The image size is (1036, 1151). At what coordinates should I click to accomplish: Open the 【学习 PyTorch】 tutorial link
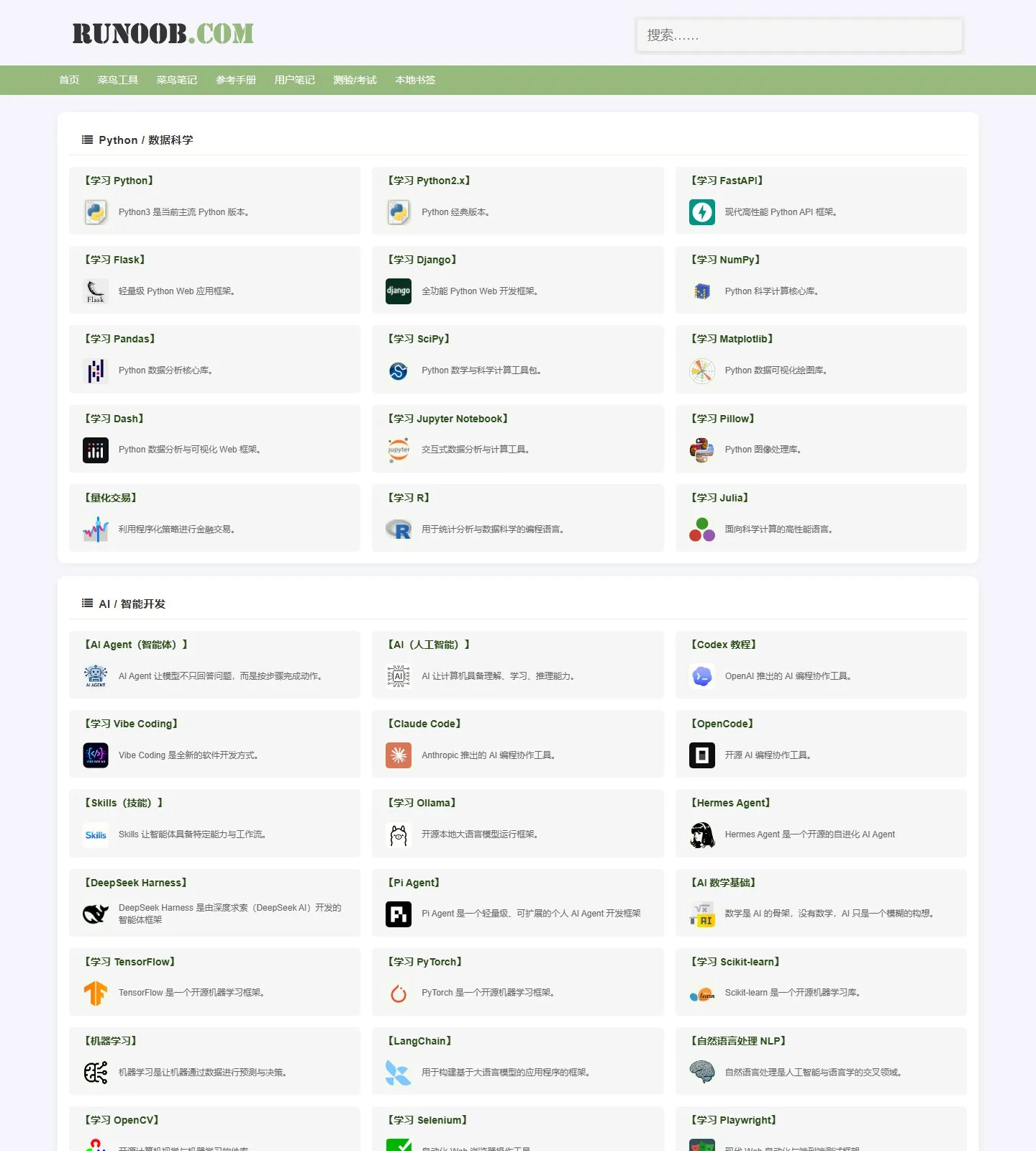pyautogui.click(x=425, y=962)
